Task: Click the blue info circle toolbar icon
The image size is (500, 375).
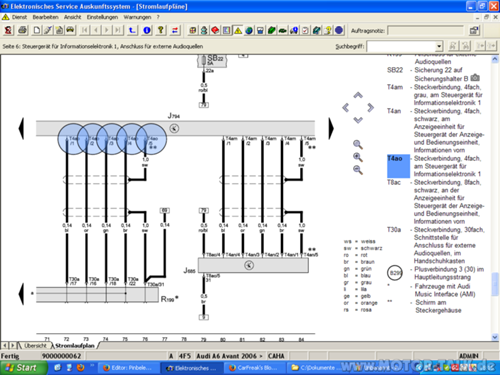Action: pyautogui.click(x=147, y=30)
